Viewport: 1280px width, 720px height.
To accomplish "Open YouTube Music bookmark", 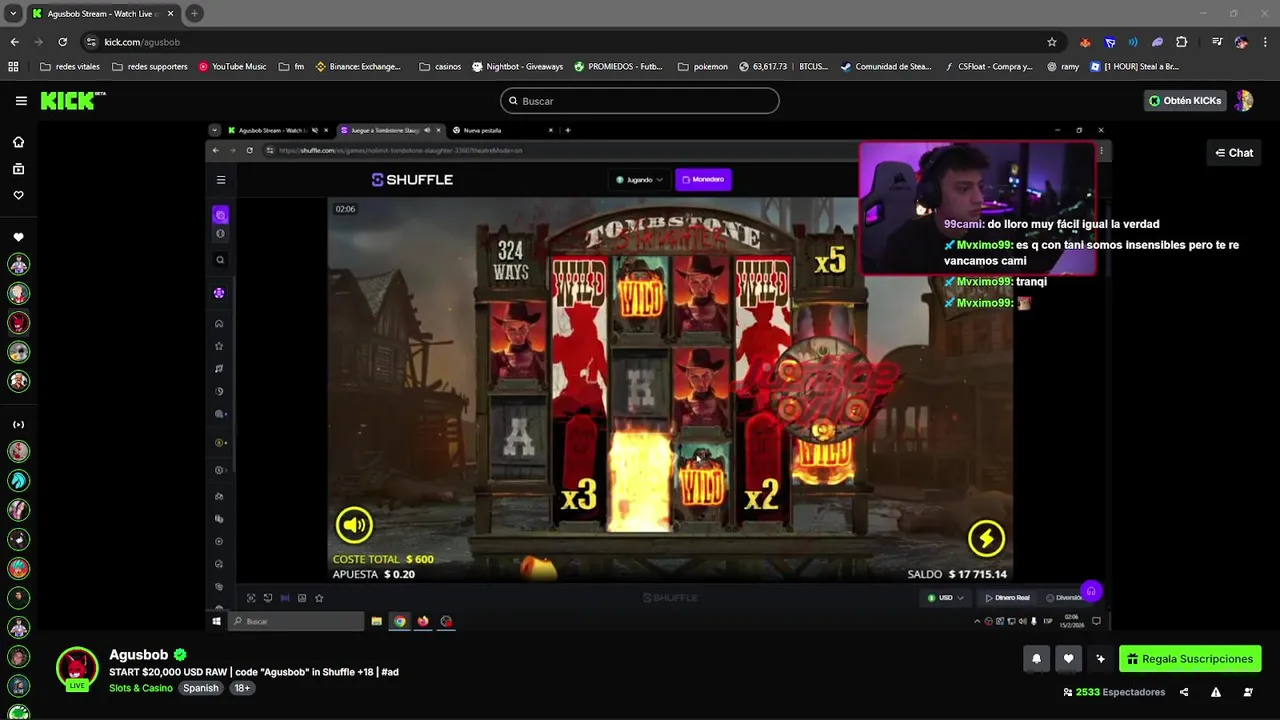I will [232, 67].
